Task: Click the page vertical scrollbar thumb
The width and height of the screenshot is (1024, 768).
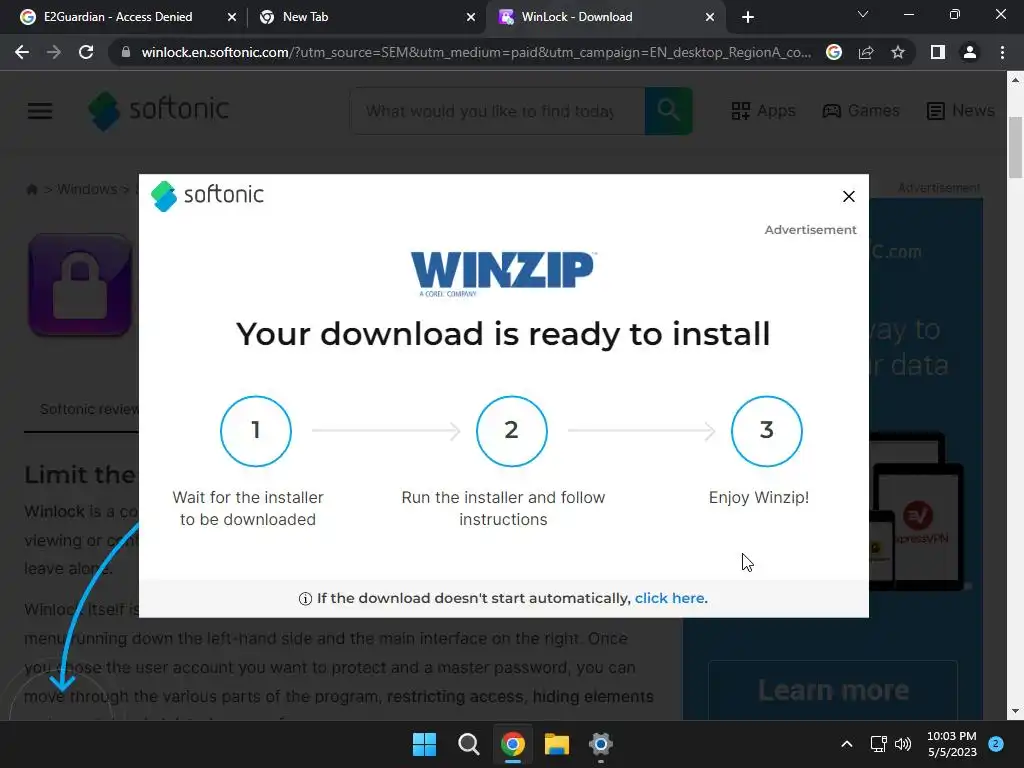Action: click(1015, 146)
